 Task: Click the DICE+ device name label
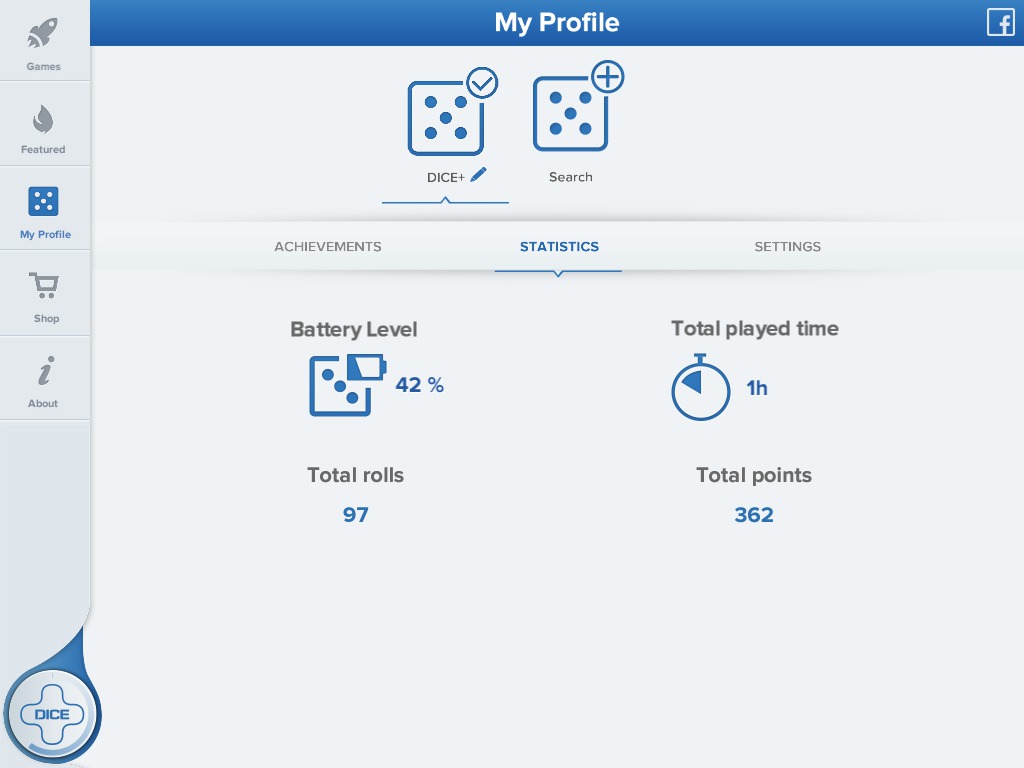[446, 176]
